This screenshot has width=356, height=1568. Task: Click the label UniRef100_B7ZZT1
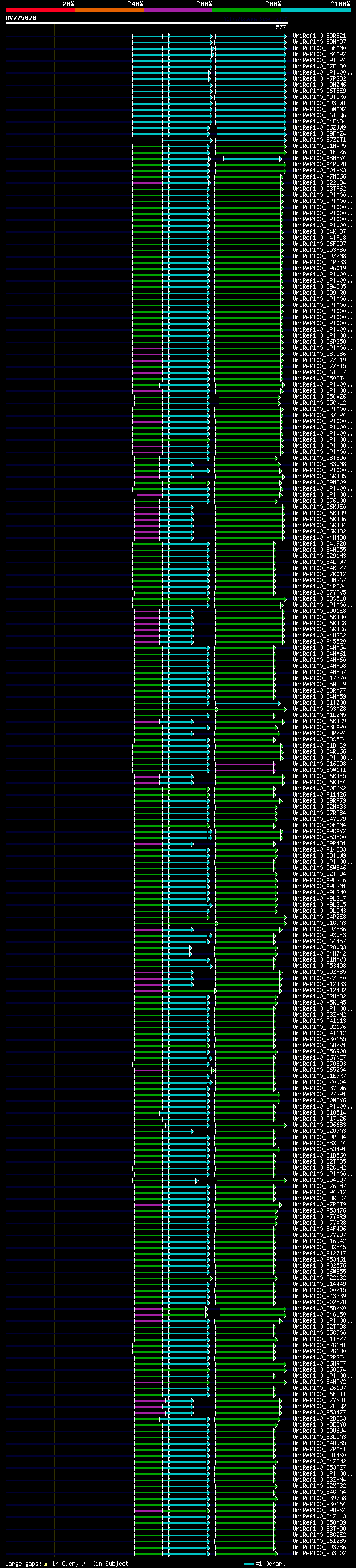pos(319,140)
